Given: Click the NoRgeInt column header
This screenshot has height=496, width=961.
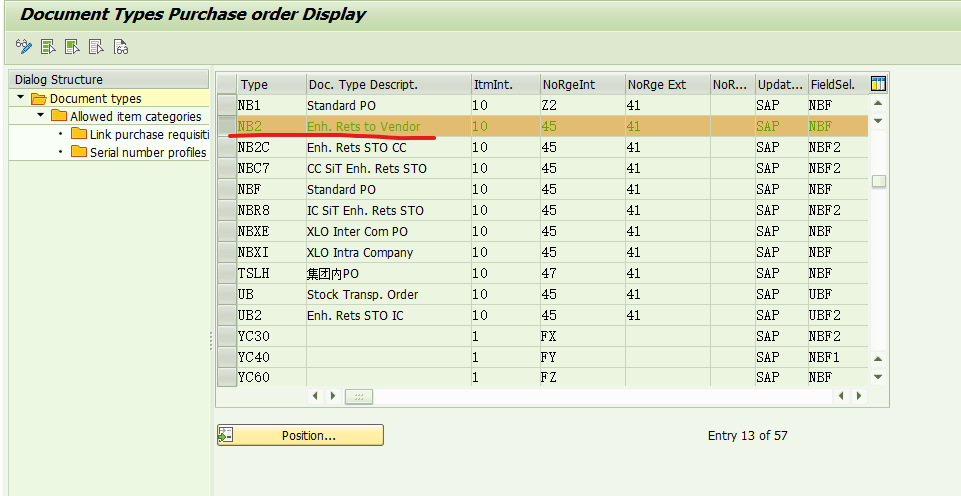Looking at the screenshot, I should [582, 85].
